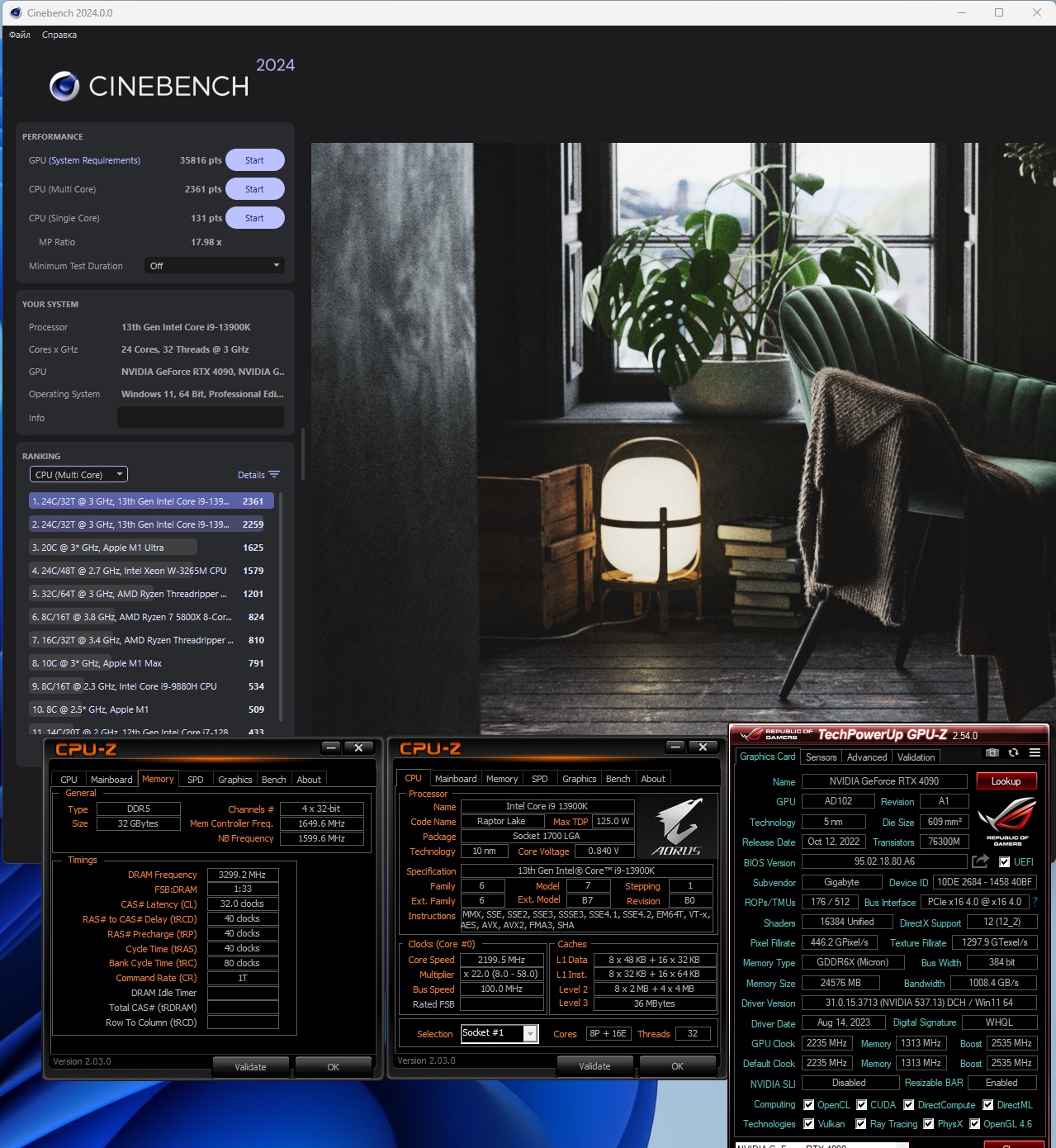Click Validate in CPU-Z CPU window

coord(594,1066)
